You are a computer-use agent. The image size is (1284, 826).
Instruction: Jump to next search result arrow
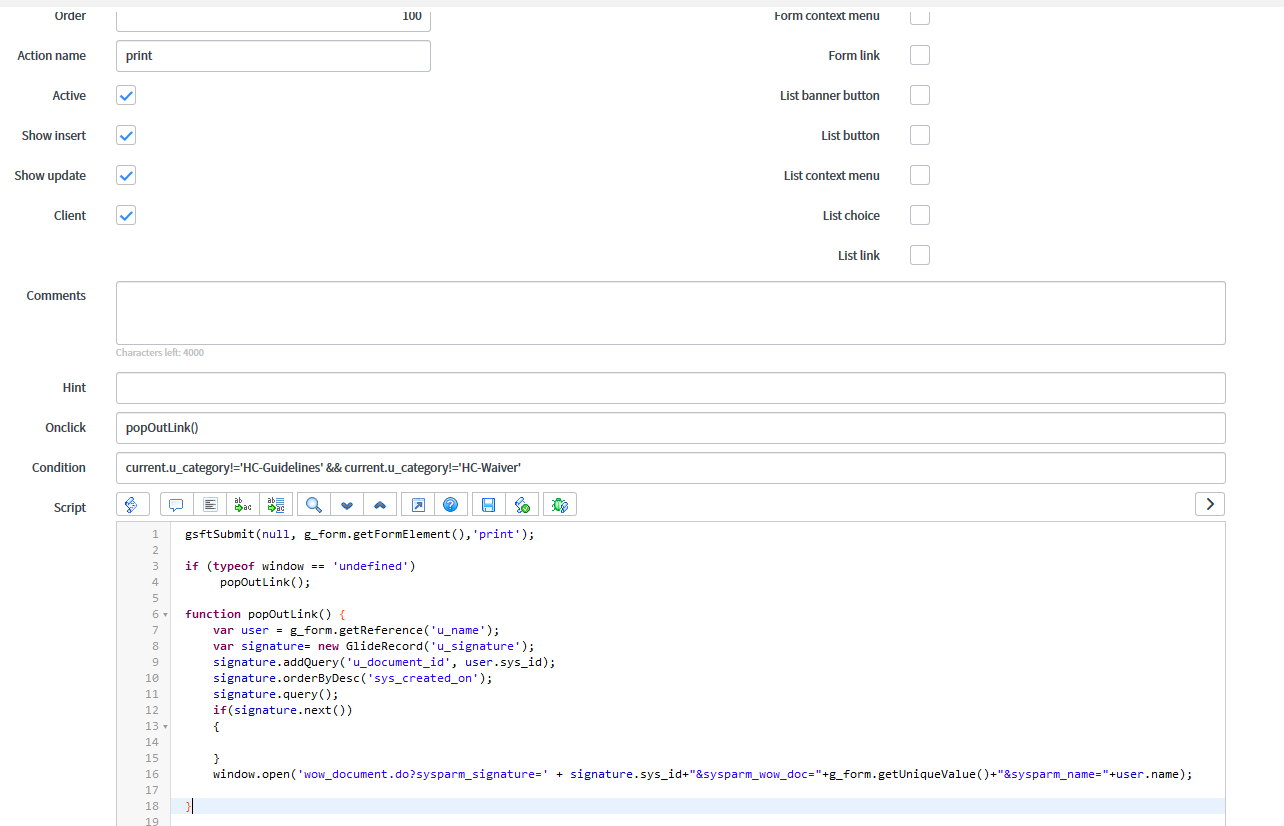point(347,504)
